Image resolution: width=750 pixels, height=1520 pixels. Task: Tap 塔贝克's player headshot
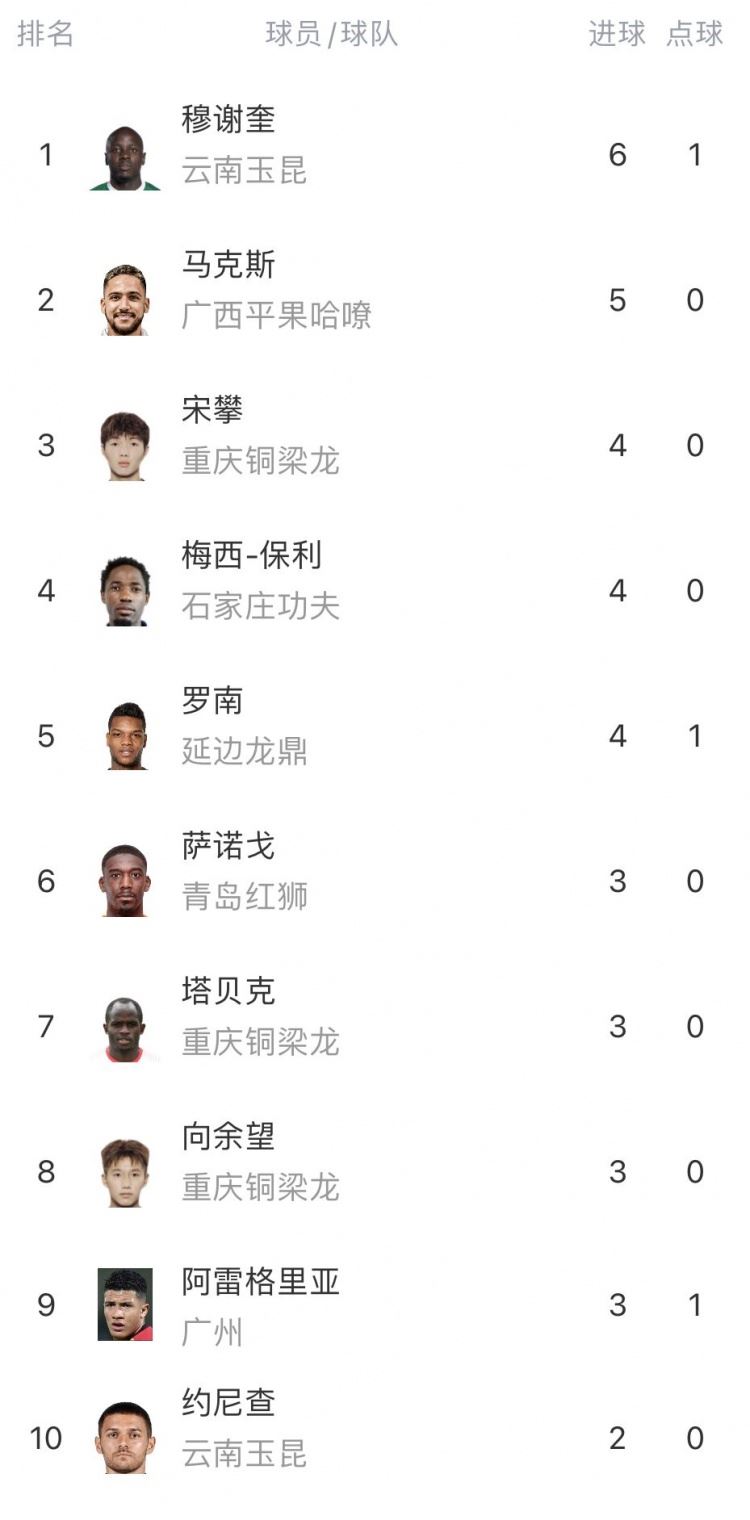(x=125, y=1027)
